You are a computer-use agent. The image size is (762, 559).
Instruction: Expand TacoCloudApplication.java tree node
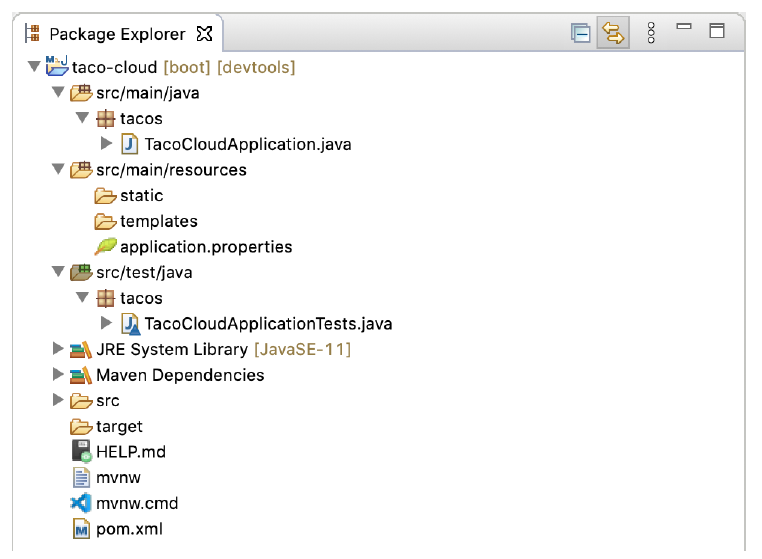coord(107,144)
